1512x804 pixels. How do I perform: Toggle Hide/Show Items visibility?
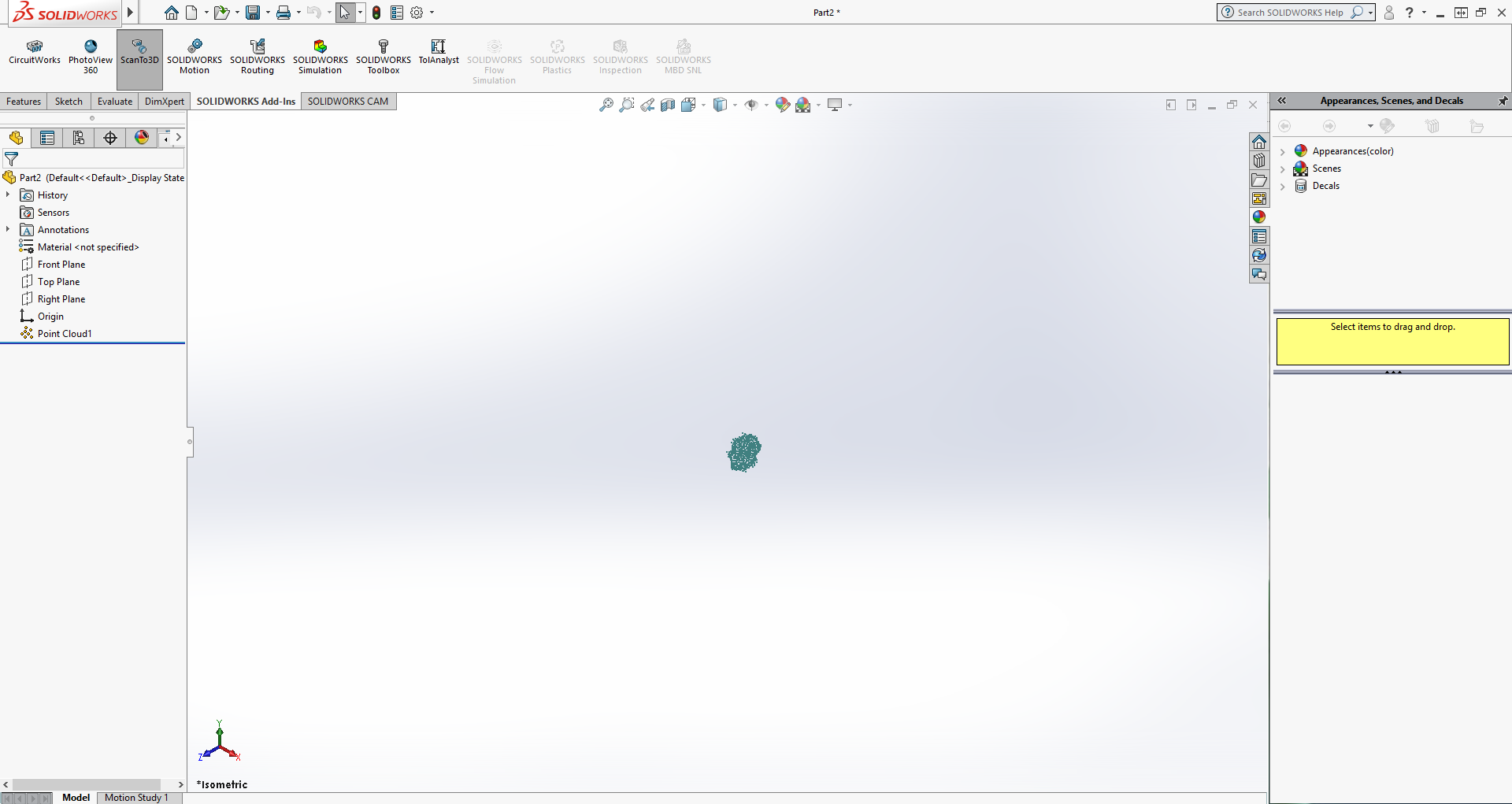click(752, 104)
